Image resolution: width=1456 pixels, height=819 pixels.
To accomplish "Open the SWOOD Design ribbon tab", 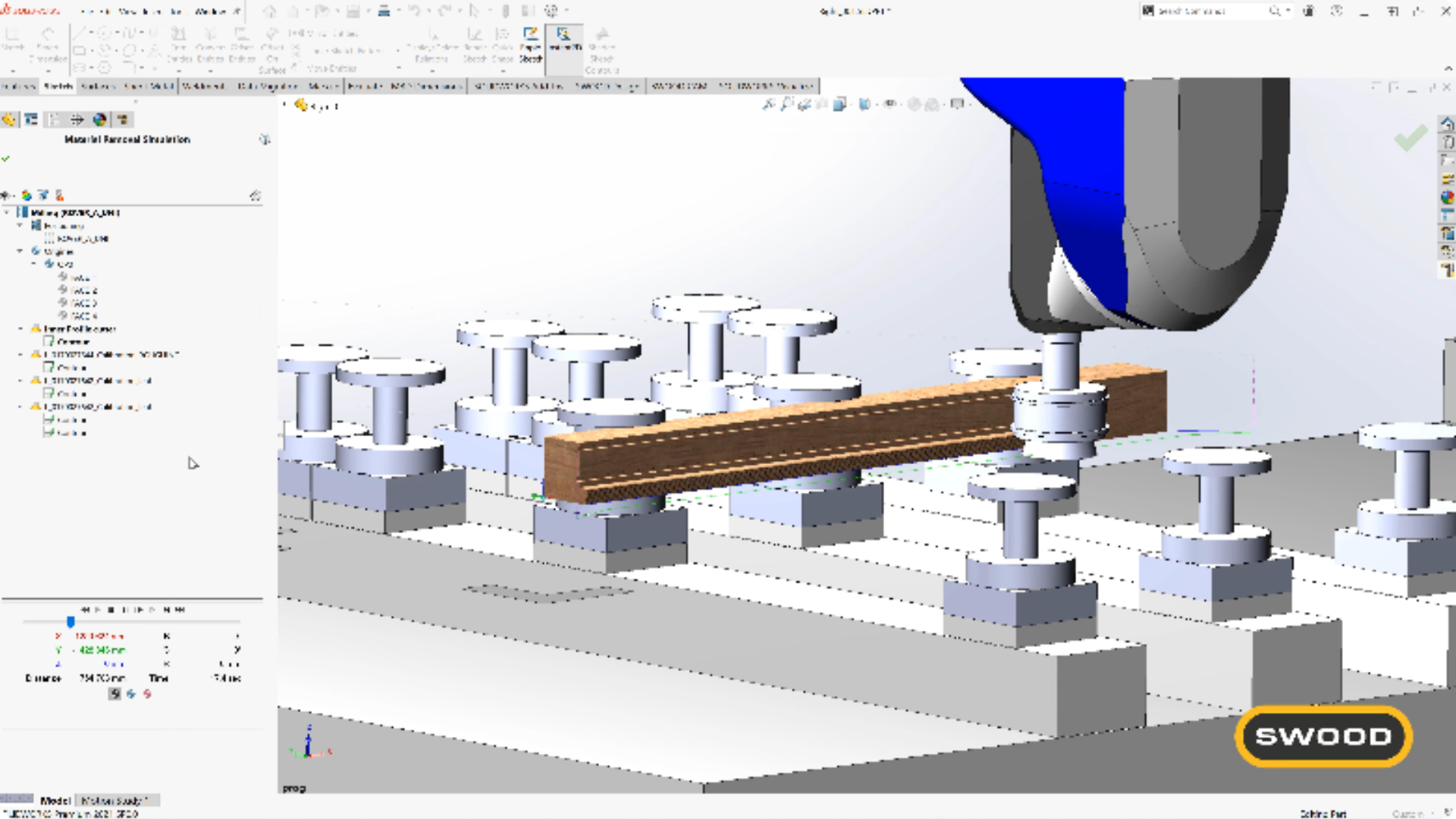I will (x=607, y=86).
